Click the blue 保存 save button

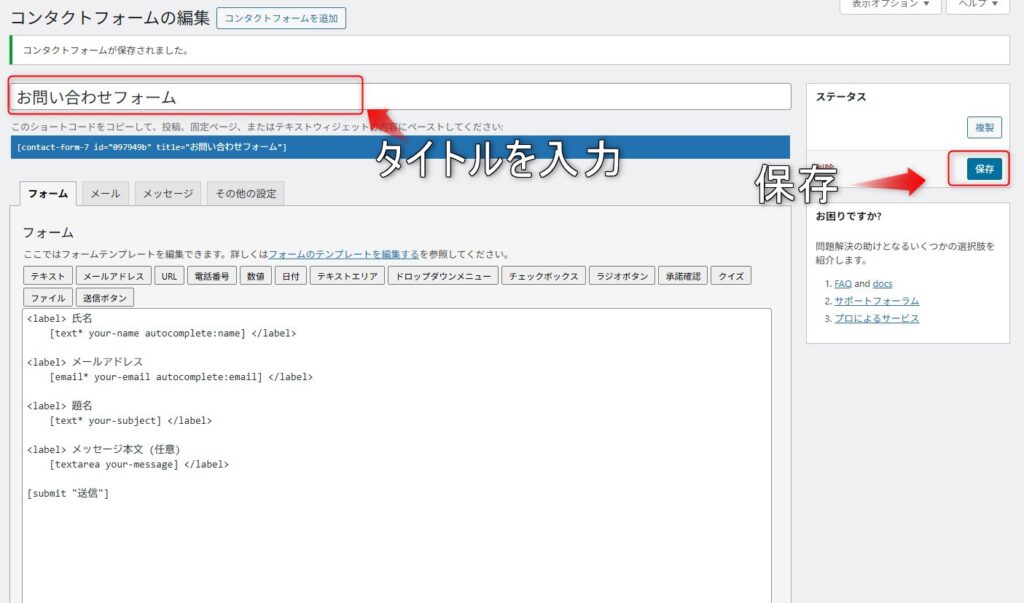pos(985,169)
